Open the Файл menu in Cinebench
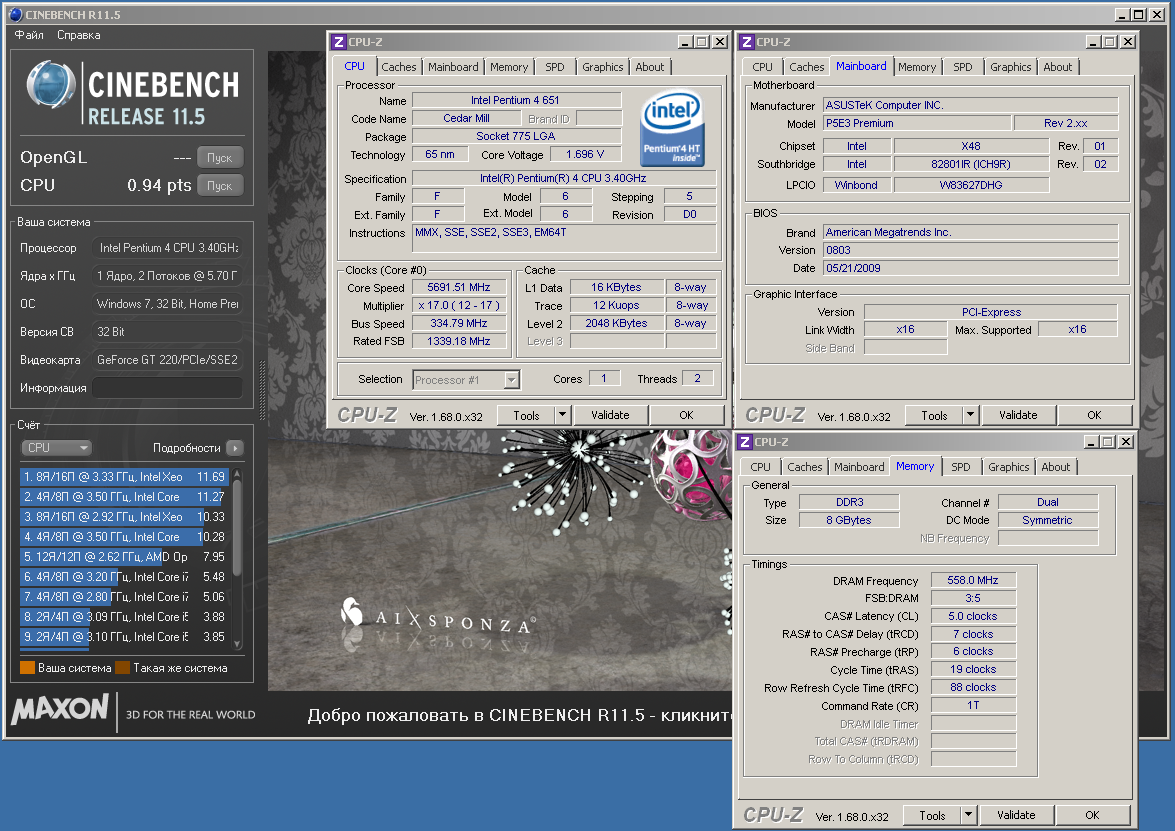Screen dimensions: 1175x831 tap(29, 35)
